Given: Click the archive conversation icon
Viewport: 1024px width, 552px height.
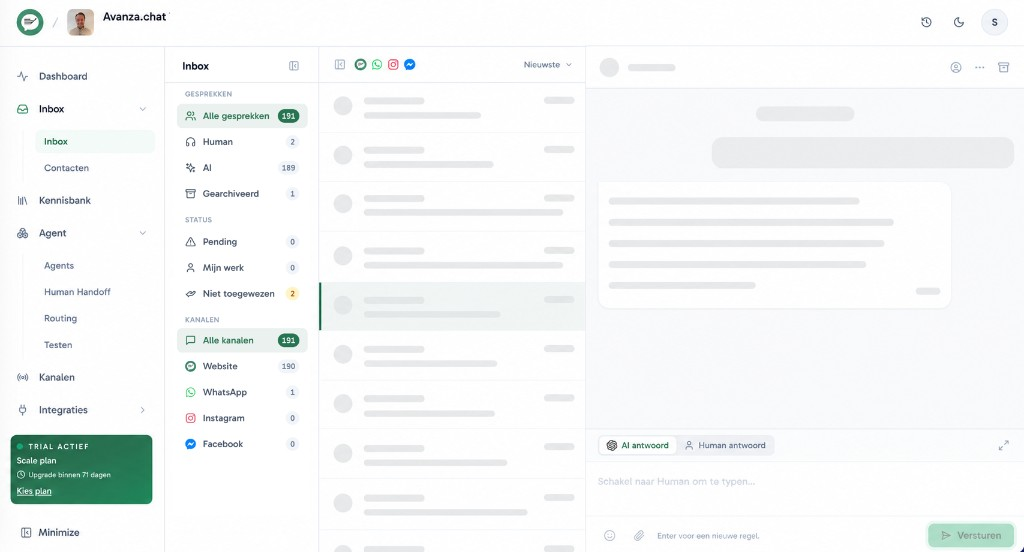Looking at the screenshot, I should click(x=1004, y=67).
